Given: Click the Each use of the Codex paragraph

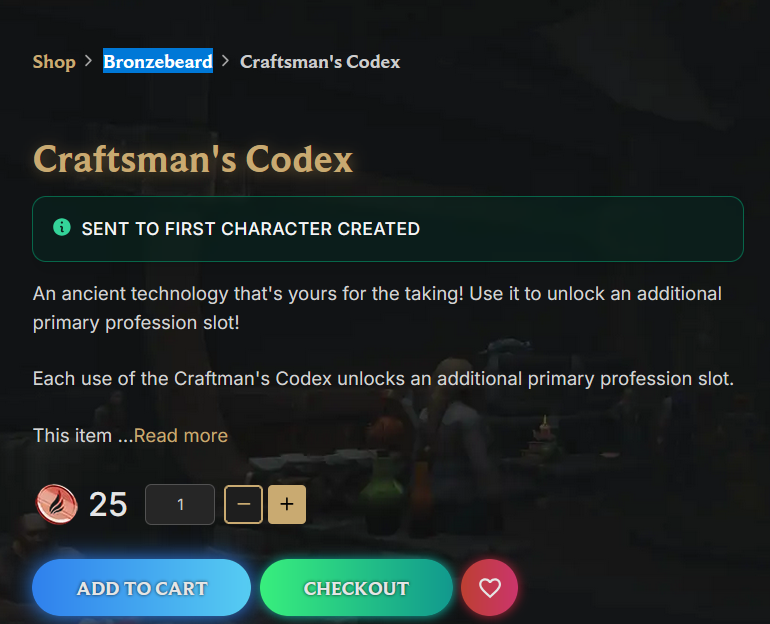Looking at the screenshot, I should click(383, 379).
